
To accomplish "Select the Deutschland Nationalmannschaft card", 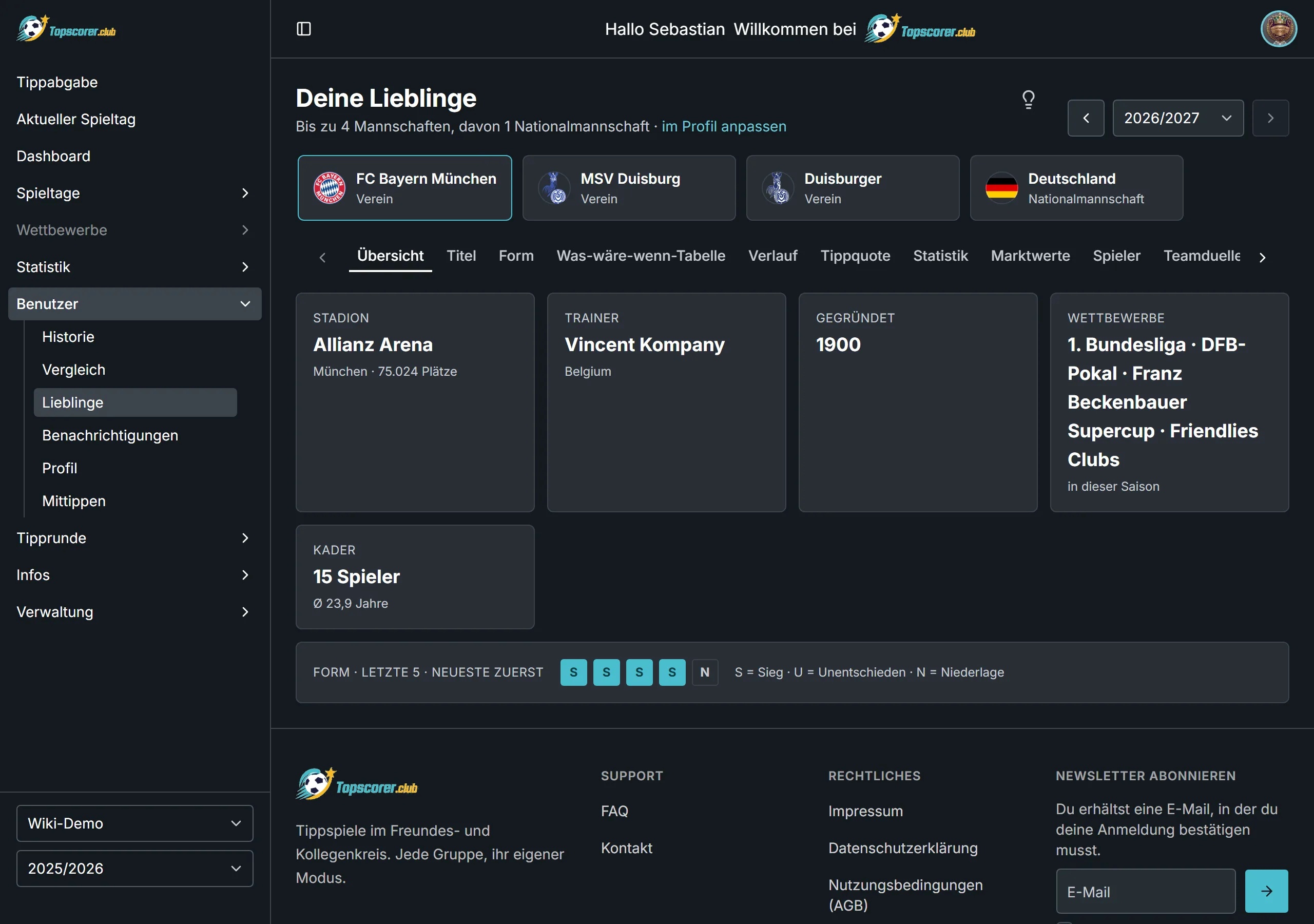I will click(x=1076, y=188).
